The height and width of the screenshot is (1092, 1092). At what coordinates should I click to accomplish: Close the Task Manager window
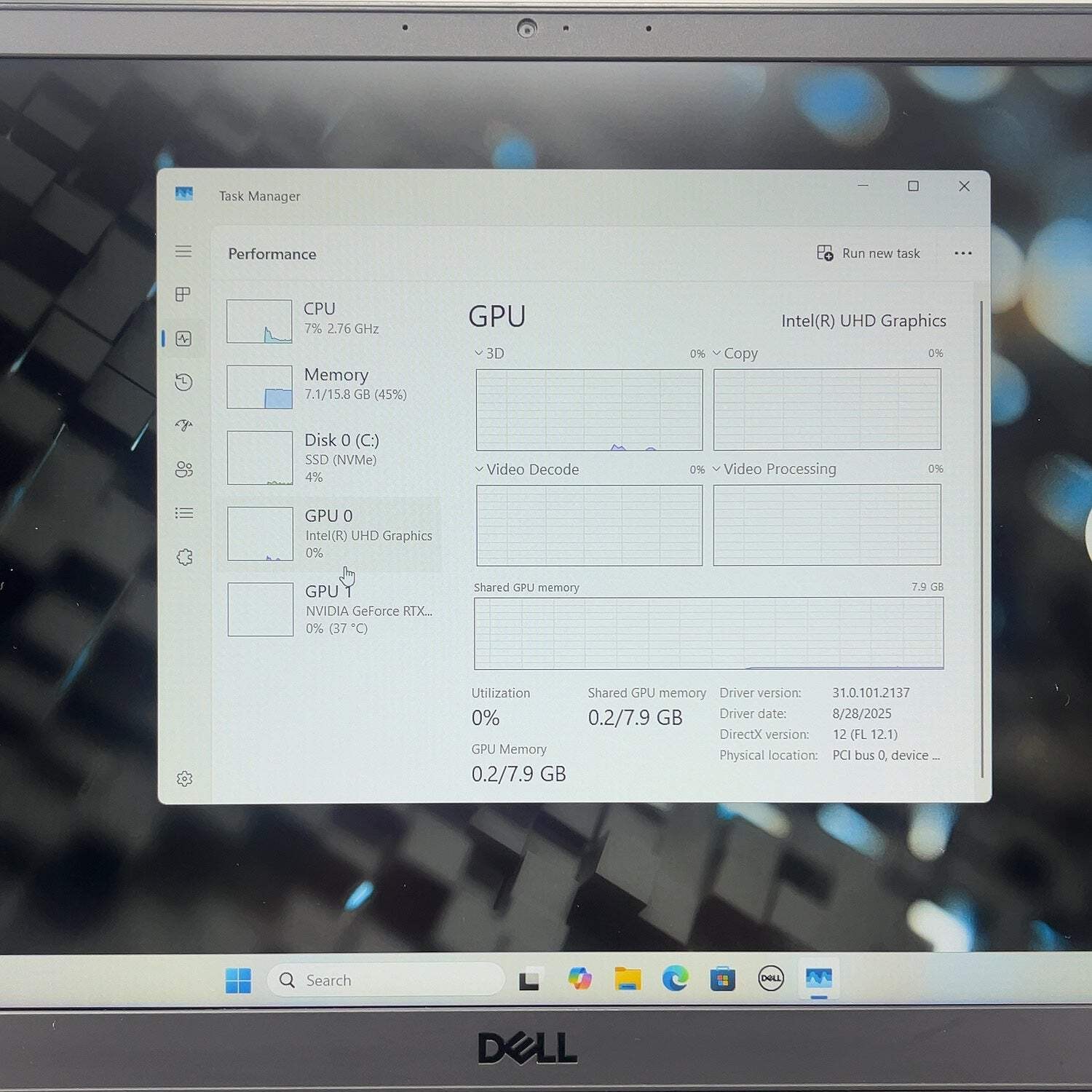(964, 186)
